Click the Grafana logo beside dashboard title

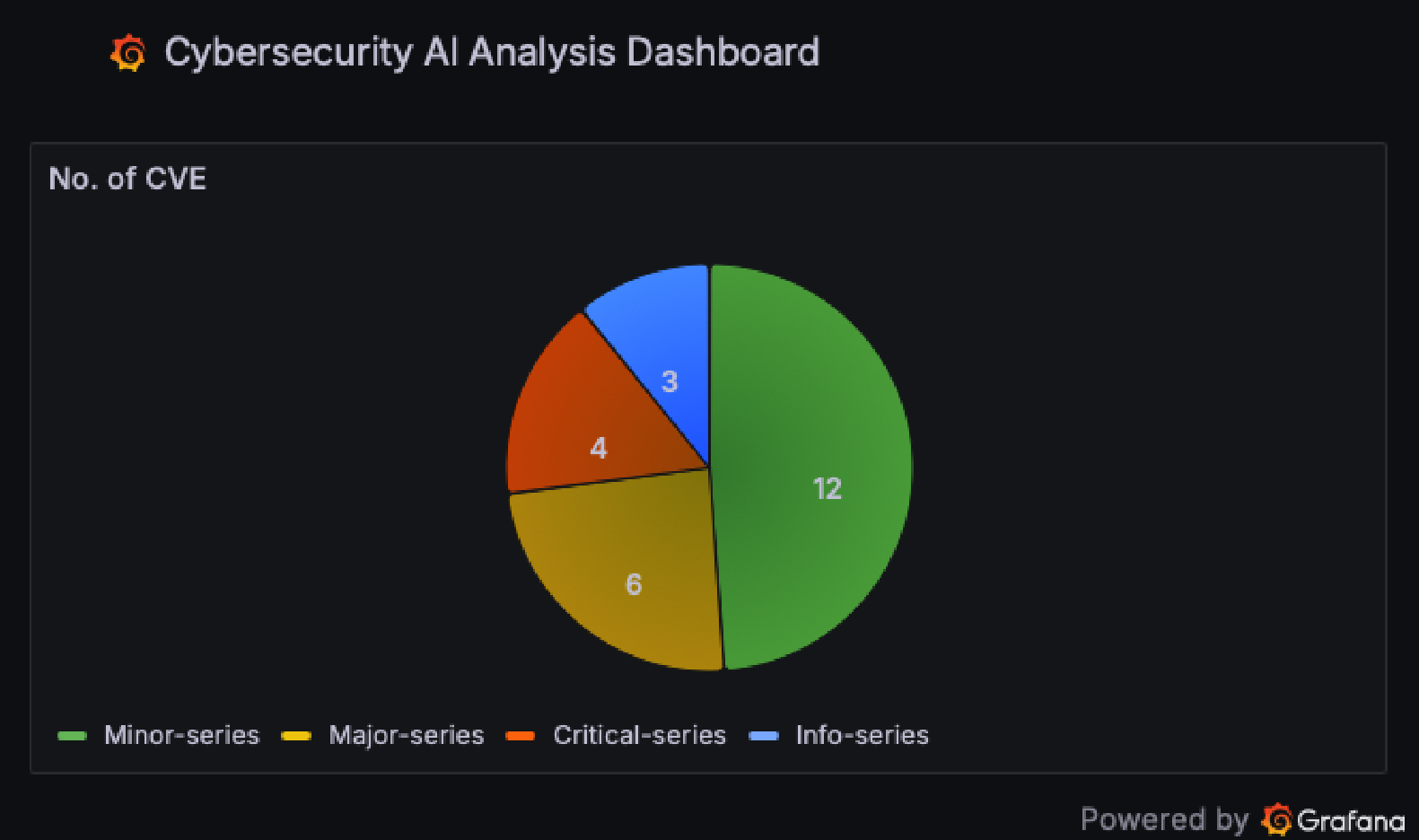pos(128,53)
